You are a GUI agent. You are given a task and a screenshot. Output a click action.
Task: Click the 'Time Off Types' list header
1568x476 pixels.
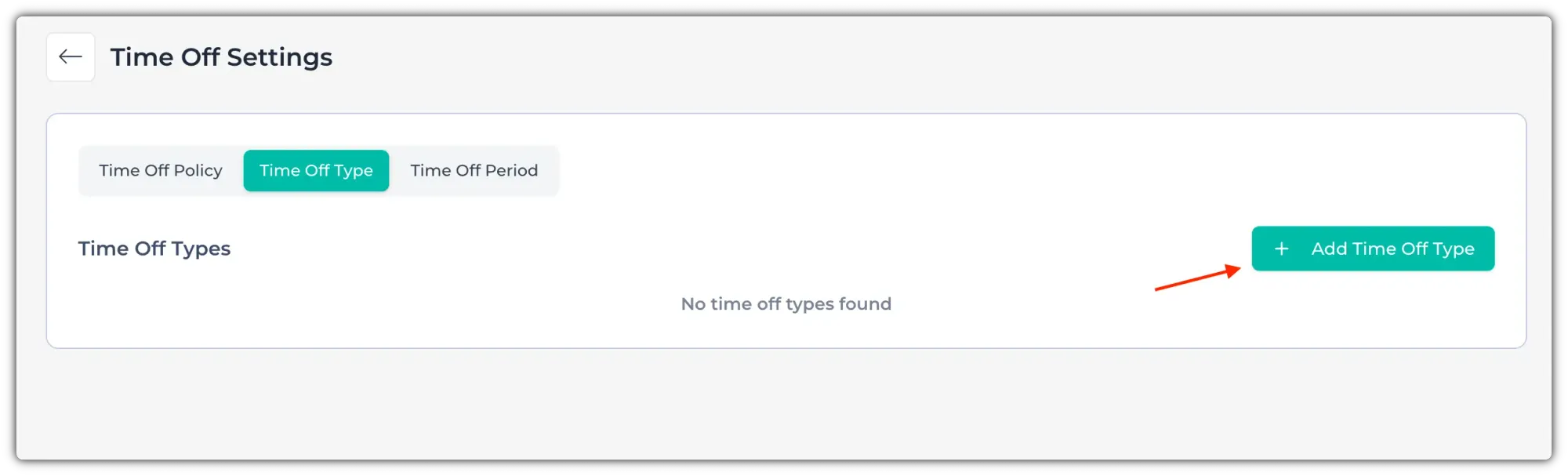(154, 249)
